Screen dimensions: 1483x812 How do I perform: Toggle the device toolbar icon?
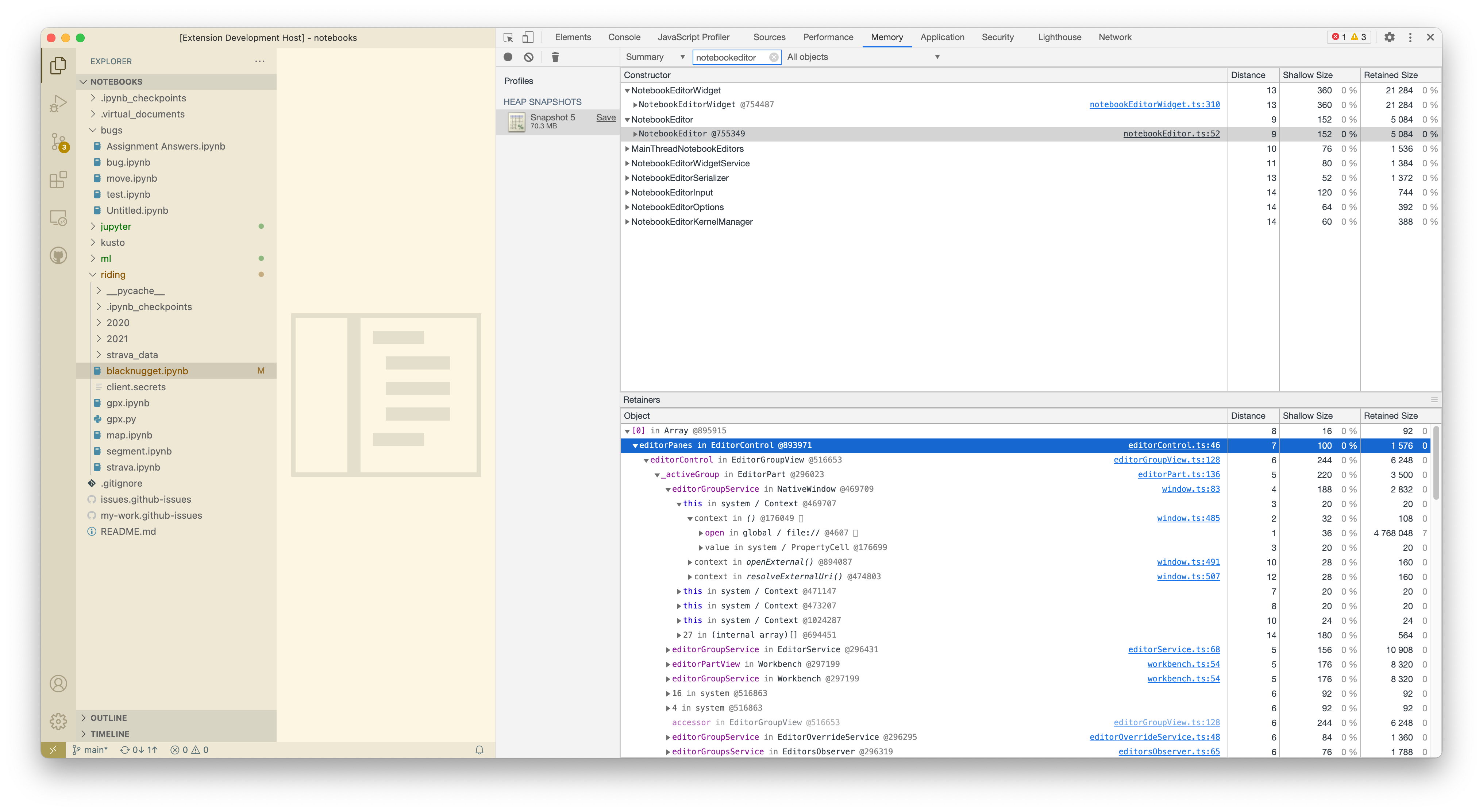coord(527,38)
